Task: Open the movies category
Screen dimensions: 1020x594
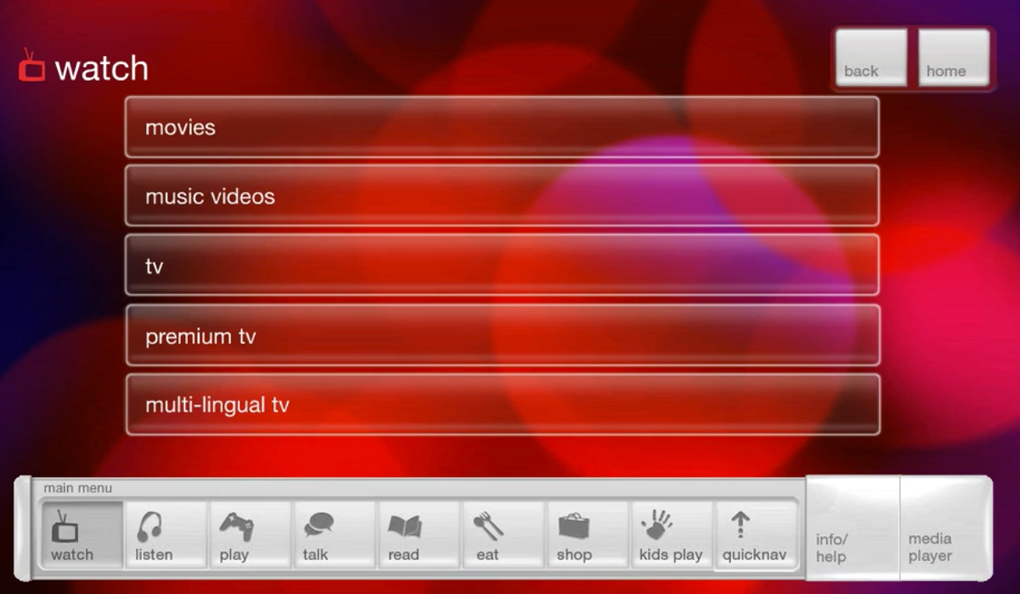Action: pyautogui.click(x=500, y=127)
